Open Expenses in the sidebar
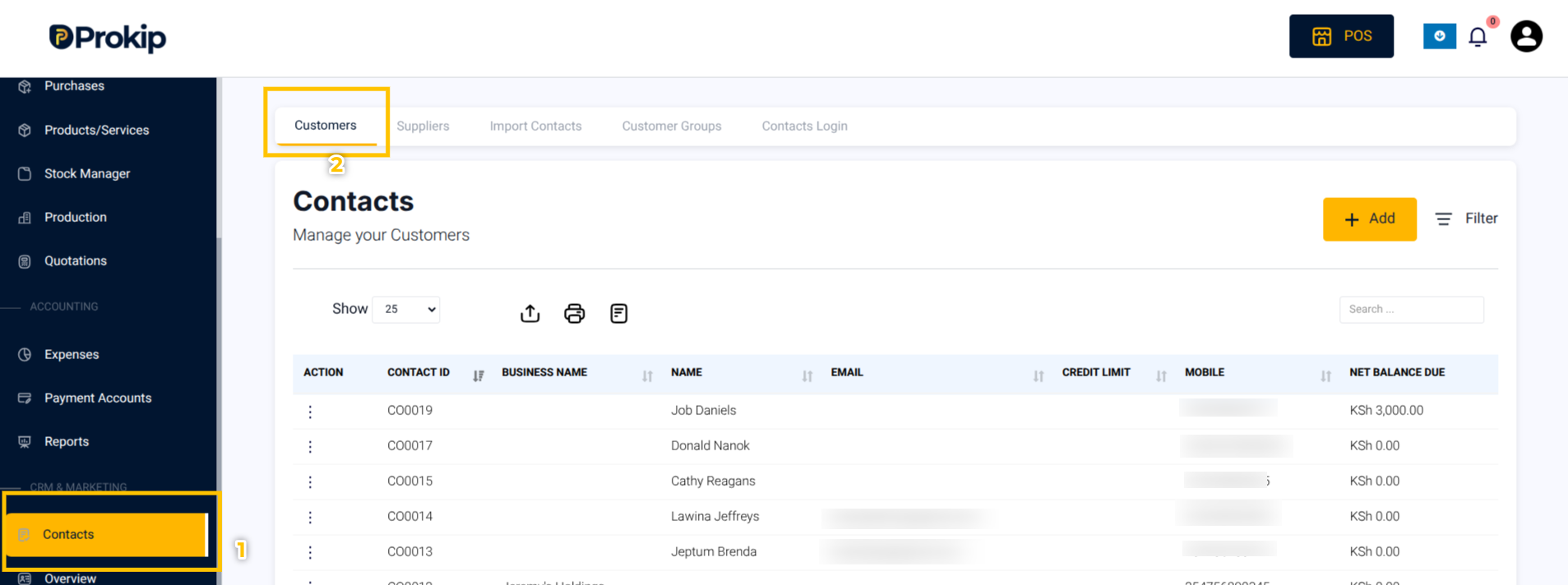This screenshot has height=585, width=1568. pyautogui.click(x=72, y=354)
